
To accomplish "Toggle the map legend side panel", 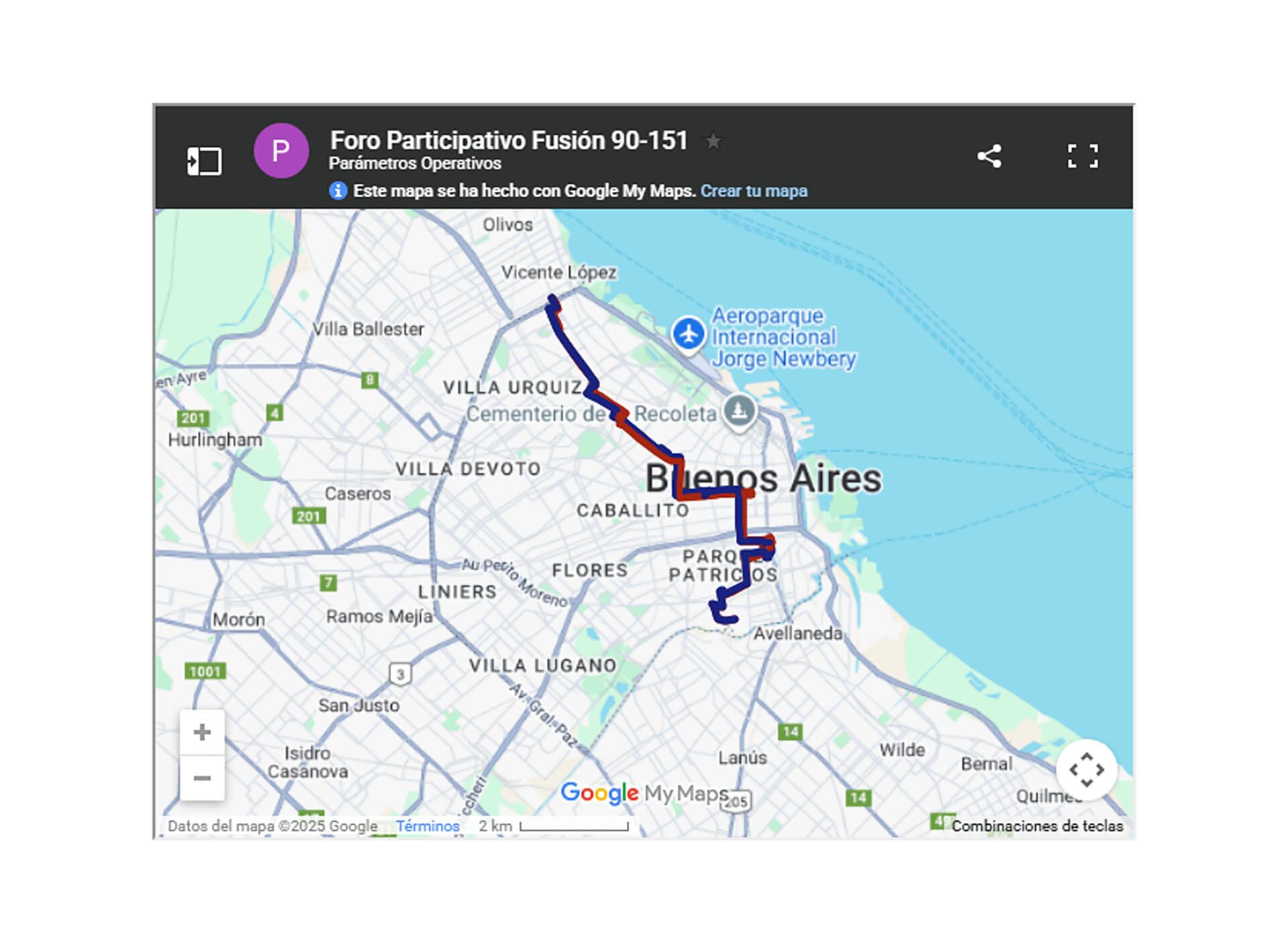I will click(204, 161).
